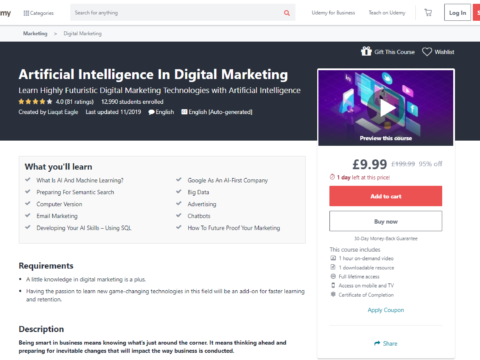Click the Categories grid icon
Image resolution: width=480 pixels, height=360 pixels.
(26, 13)
